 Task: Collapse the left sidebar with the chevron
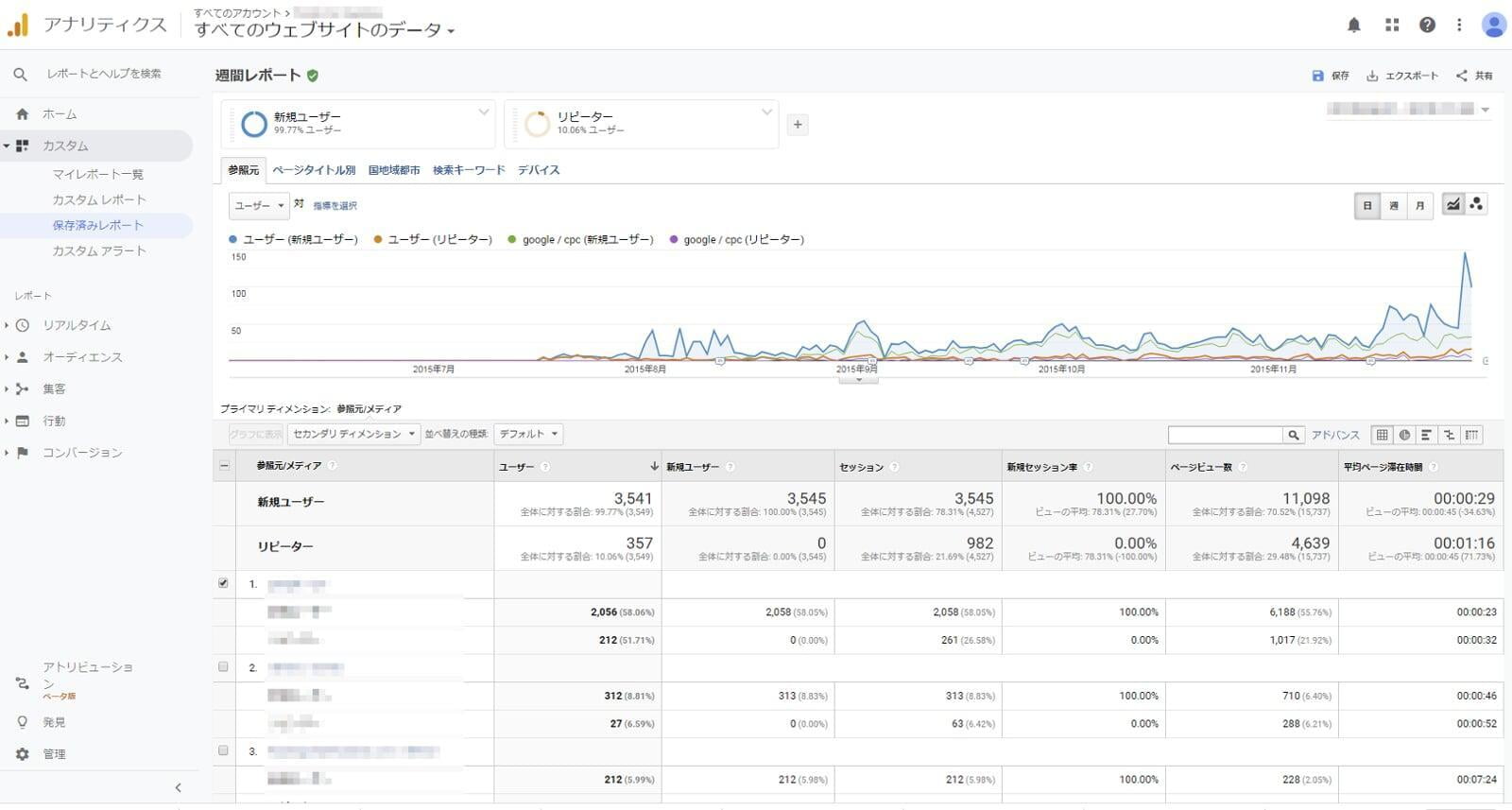coord(179,787)
